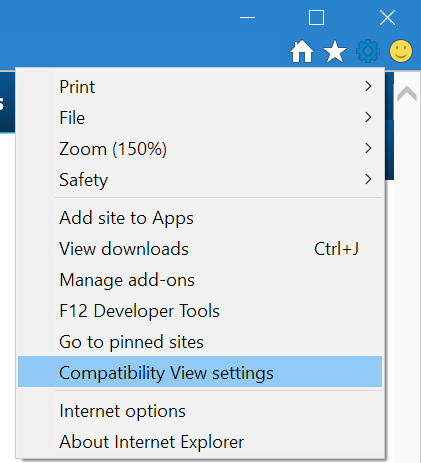Open View downloads
Image resolution: width=421 pixels, height=463 pixels.
click(200, 249)
